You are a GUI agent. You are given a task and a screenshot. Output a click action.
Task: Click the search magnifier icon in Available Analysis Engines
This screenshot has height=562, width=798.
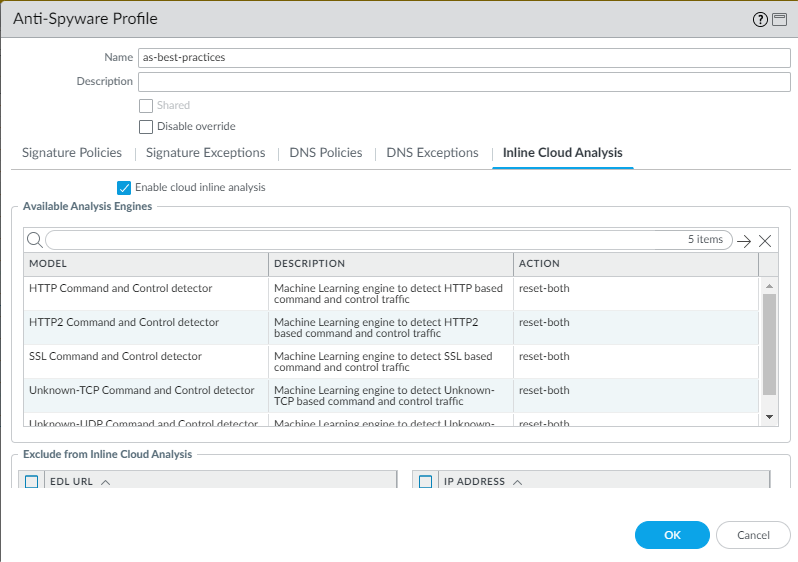pyautogui.click(x=34, y=240)
